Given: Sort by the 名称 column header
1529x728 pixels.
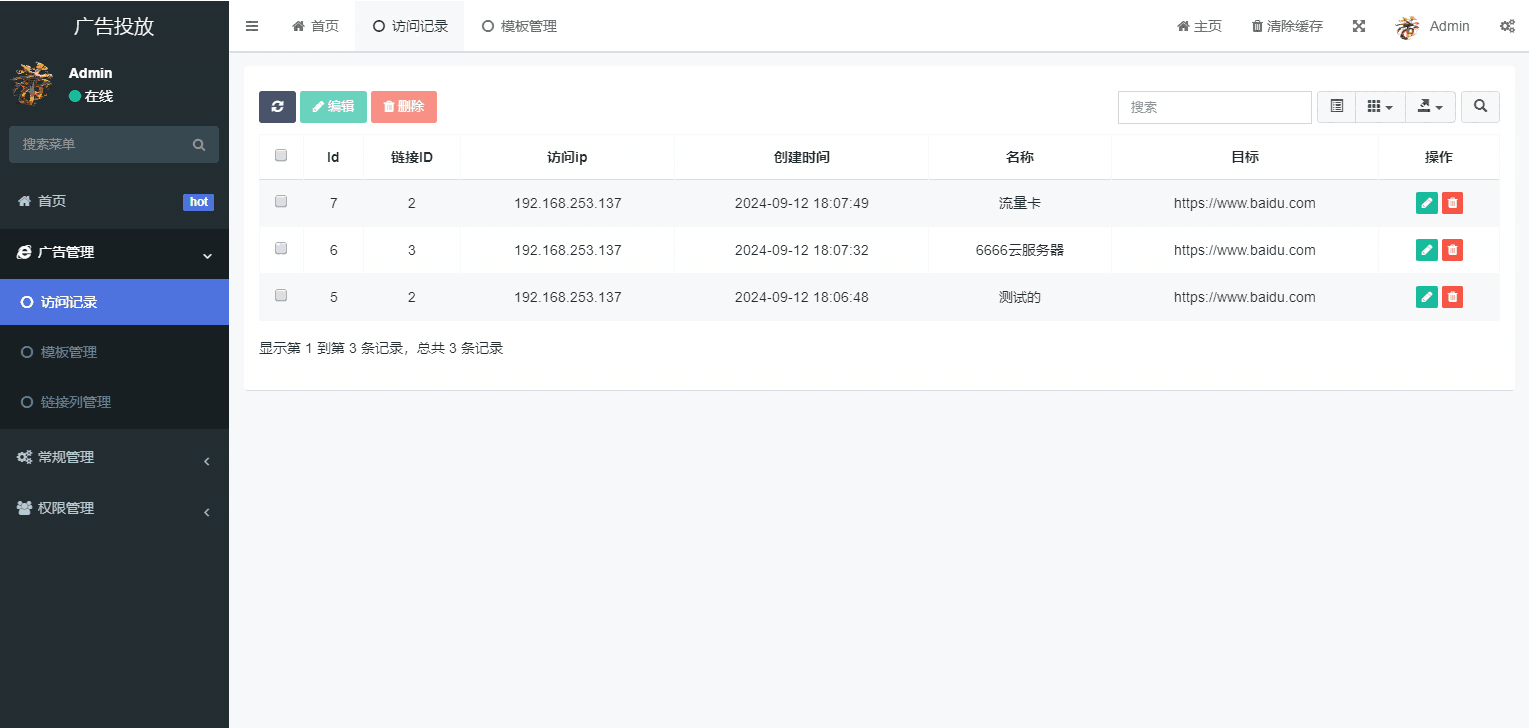Looking at the screenshot, I should click(x=1020, y=157).
